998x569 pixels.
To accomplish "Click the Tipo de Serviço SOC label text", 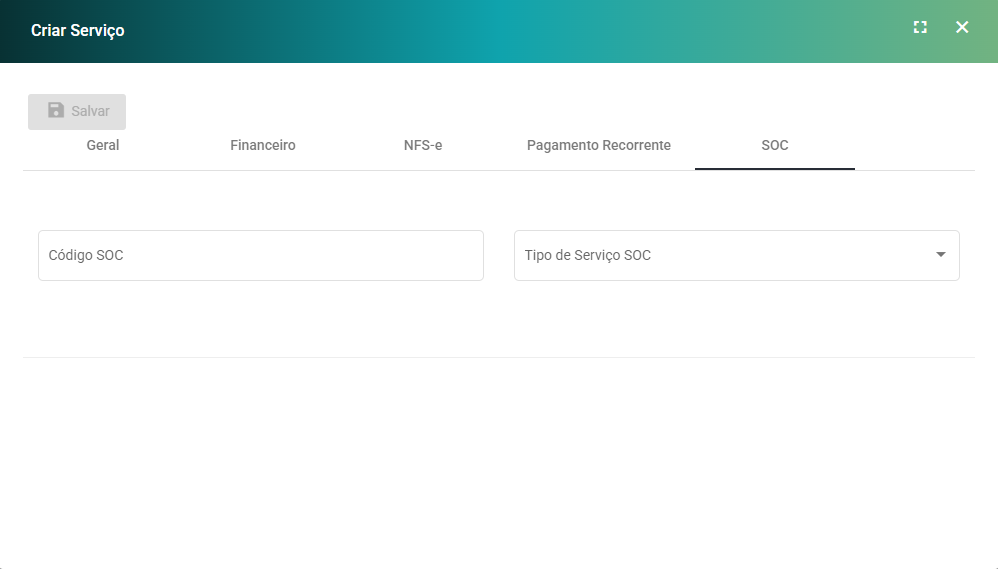I will [588, 256].
